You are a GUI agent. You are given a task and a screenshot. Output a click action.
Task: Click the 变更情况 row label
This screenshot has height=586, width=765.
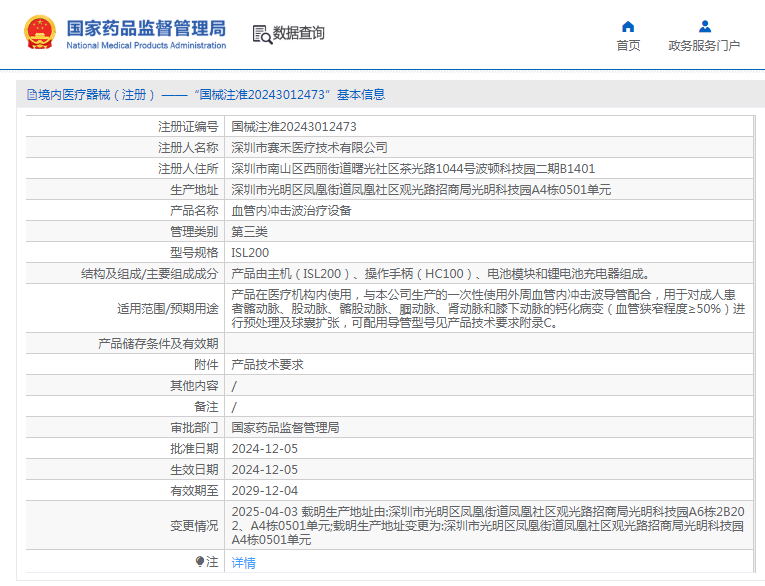coord(194,526)
